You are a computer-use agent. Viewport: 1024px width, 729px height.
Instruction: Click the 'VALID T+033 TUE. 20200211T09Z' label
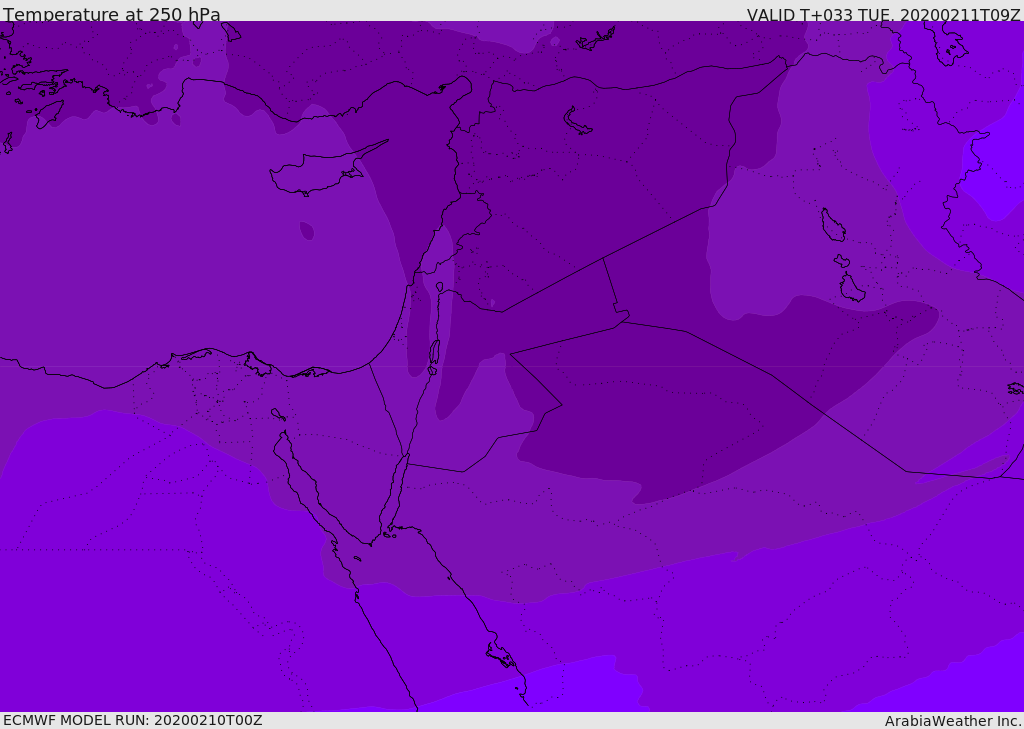[x=884, y=14]
